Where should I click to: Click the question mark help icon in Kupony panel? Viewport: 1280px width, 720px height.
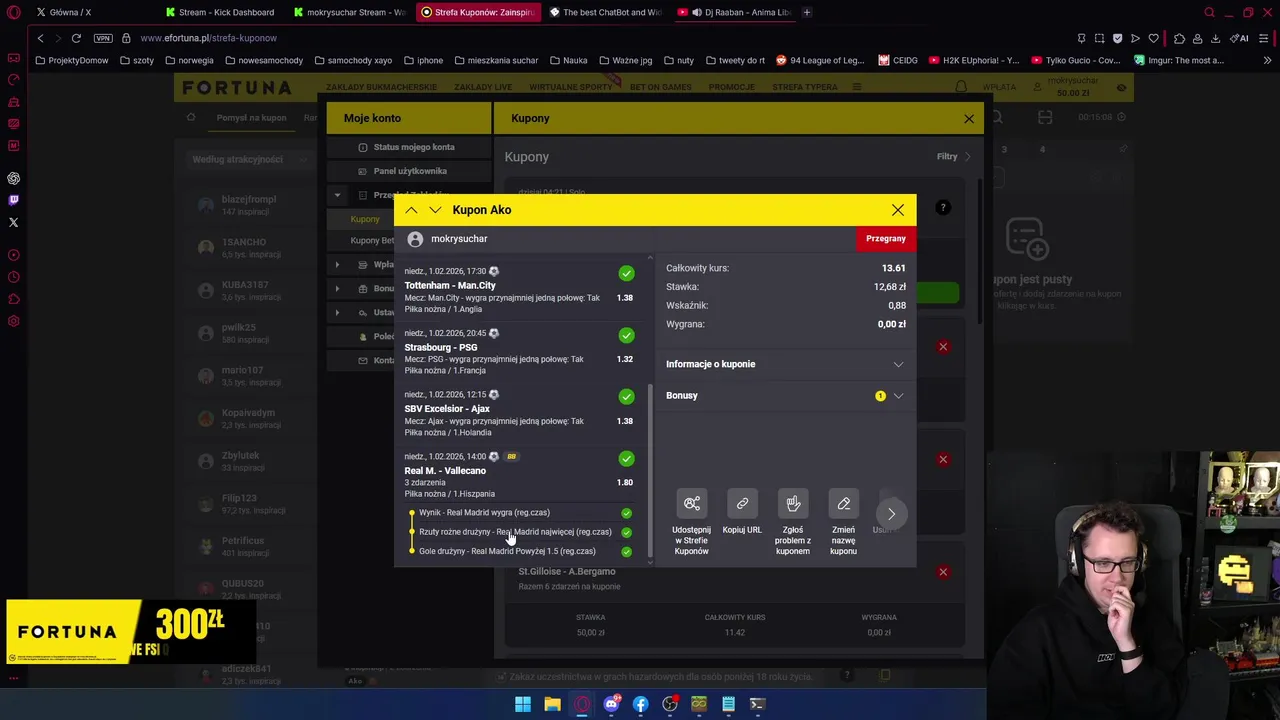(942, 208)
